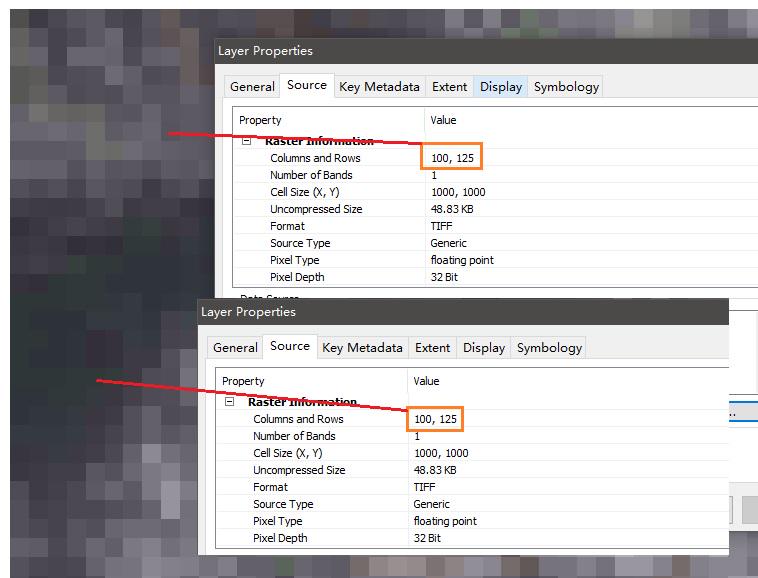Select Source tab in upper Layer Properties window
This screenshot has width=758, height=578.
pyautogui.click(x=307, y=86)
